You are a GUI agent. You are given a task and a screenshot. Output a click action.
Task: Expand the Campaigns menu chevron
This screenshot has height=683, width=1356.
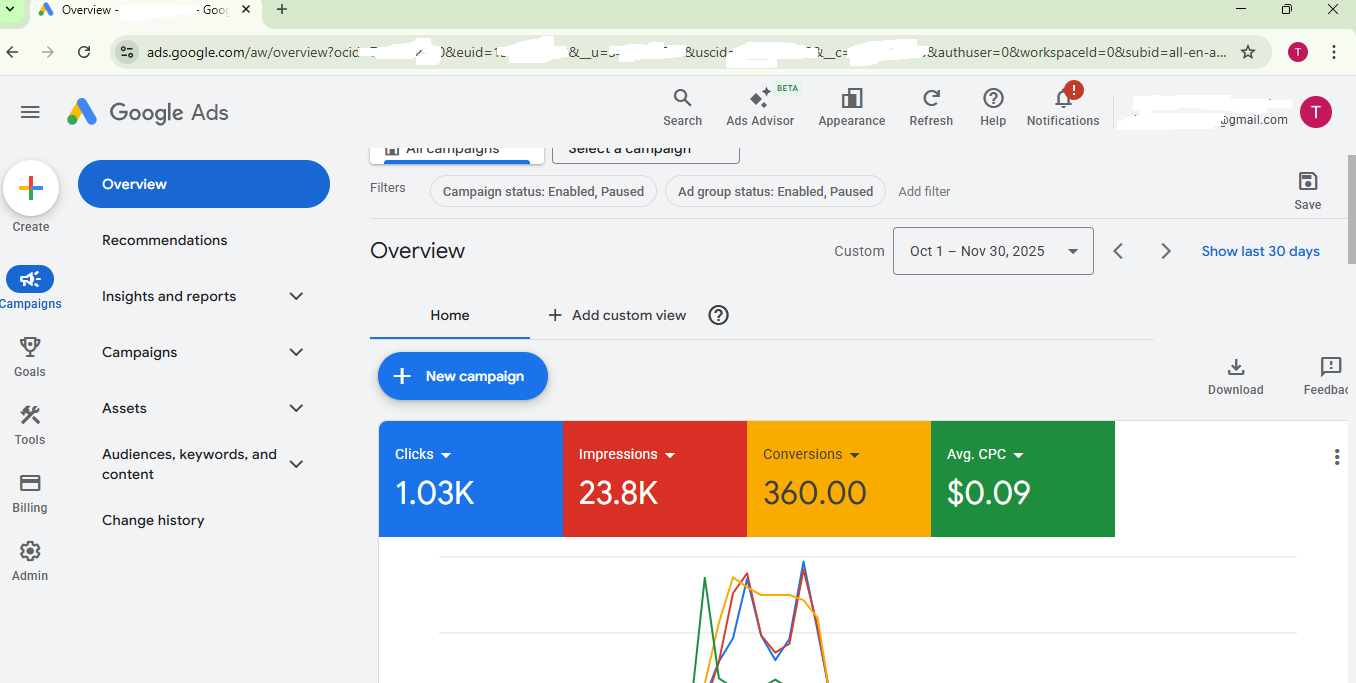click(x=296, y=352)
